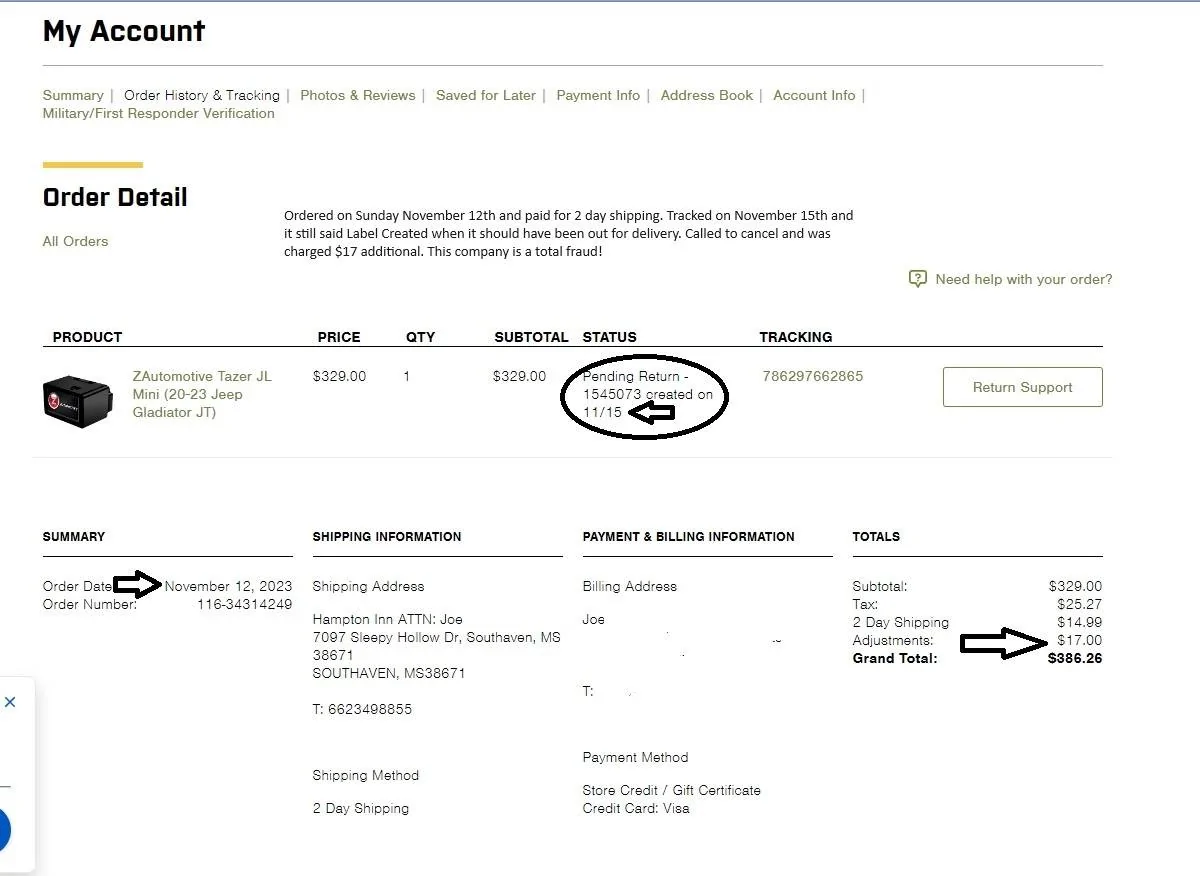This screenshot has height=876, width=1200.
Task: Click the Need help with your order link
Action: (1023, 279)
